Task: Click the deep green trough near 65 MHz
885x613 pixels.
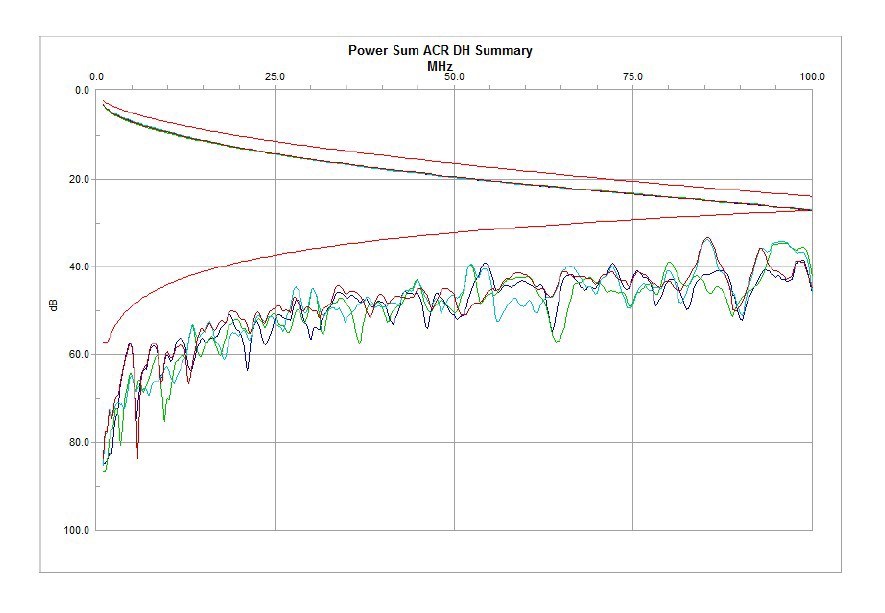Action: click(556, 340)
